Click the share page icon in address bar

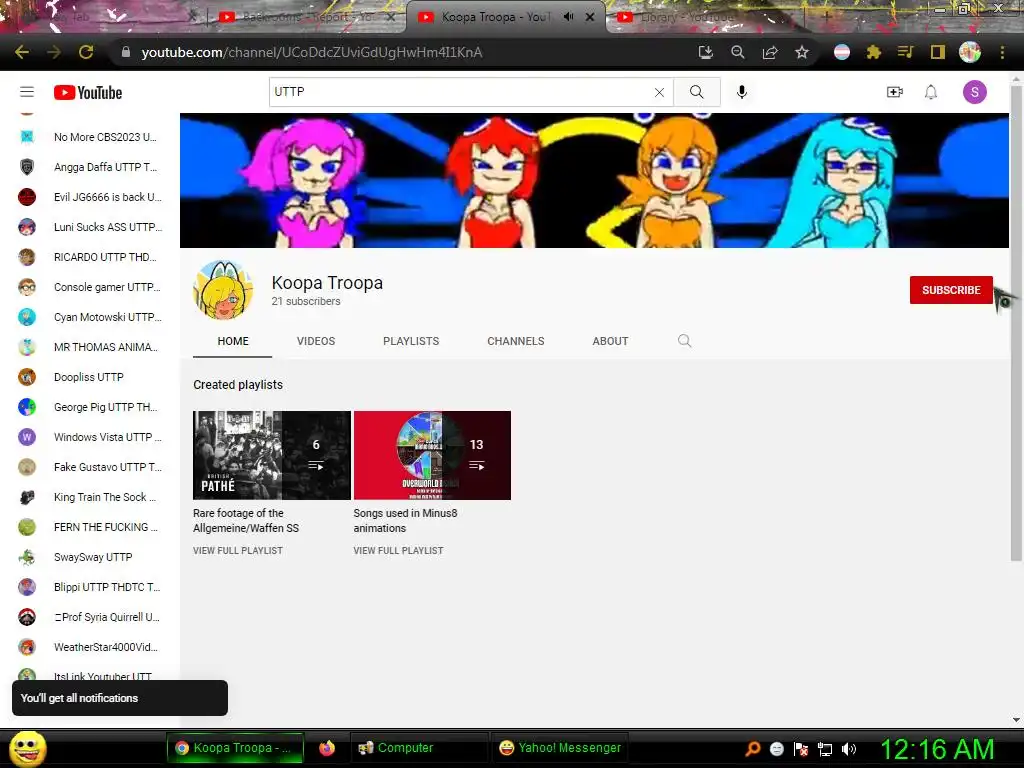(770, 52)
